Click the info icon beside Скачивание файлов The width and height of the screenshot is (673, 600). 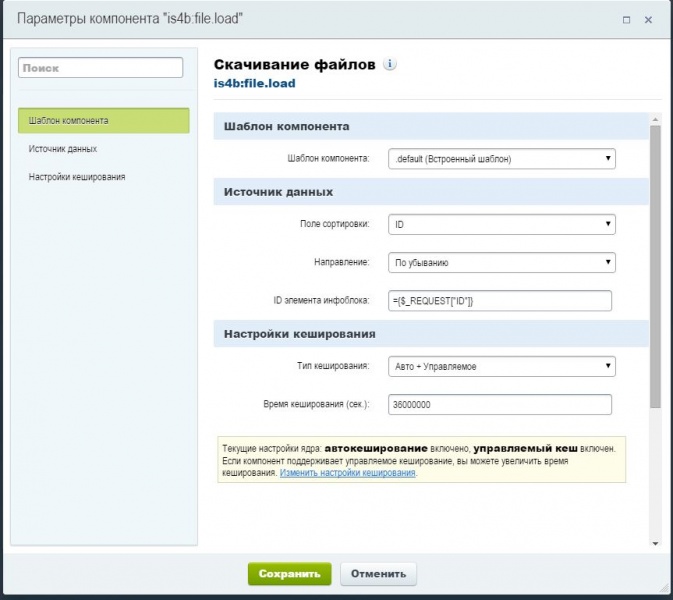pyautogui.click(x=390, y=65)
